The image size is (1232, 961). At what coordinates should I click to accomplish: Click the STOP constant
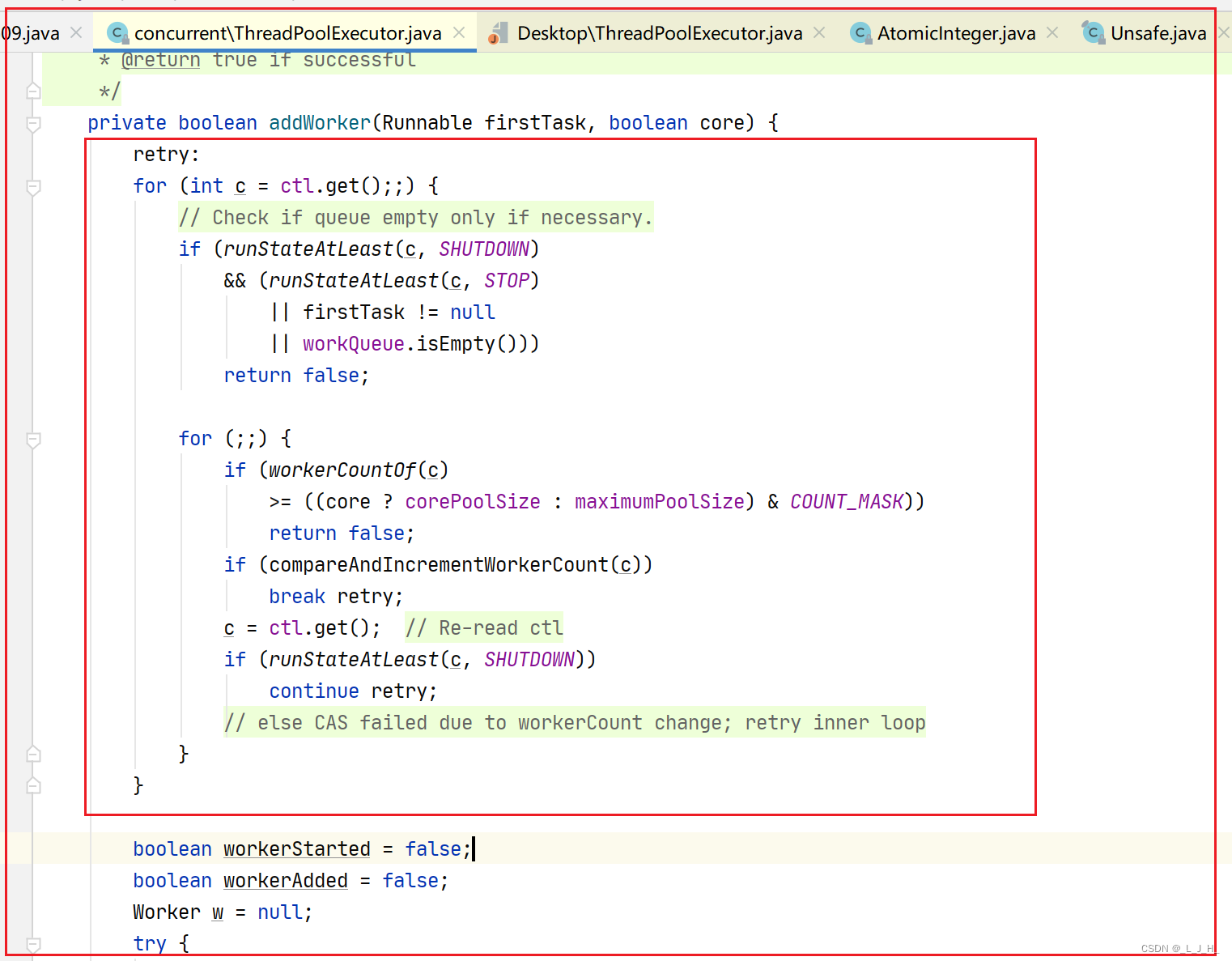[507, 281]
